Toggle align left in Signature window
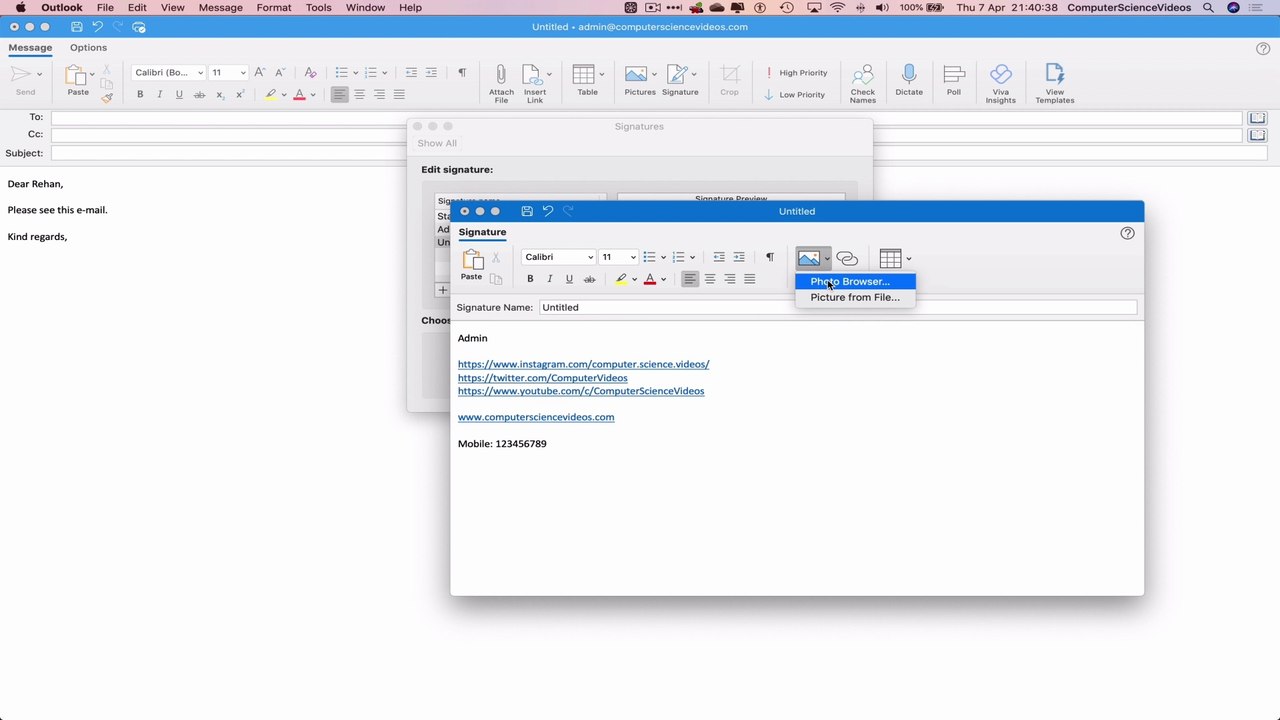1280x720 pixels. click(690, 279)
